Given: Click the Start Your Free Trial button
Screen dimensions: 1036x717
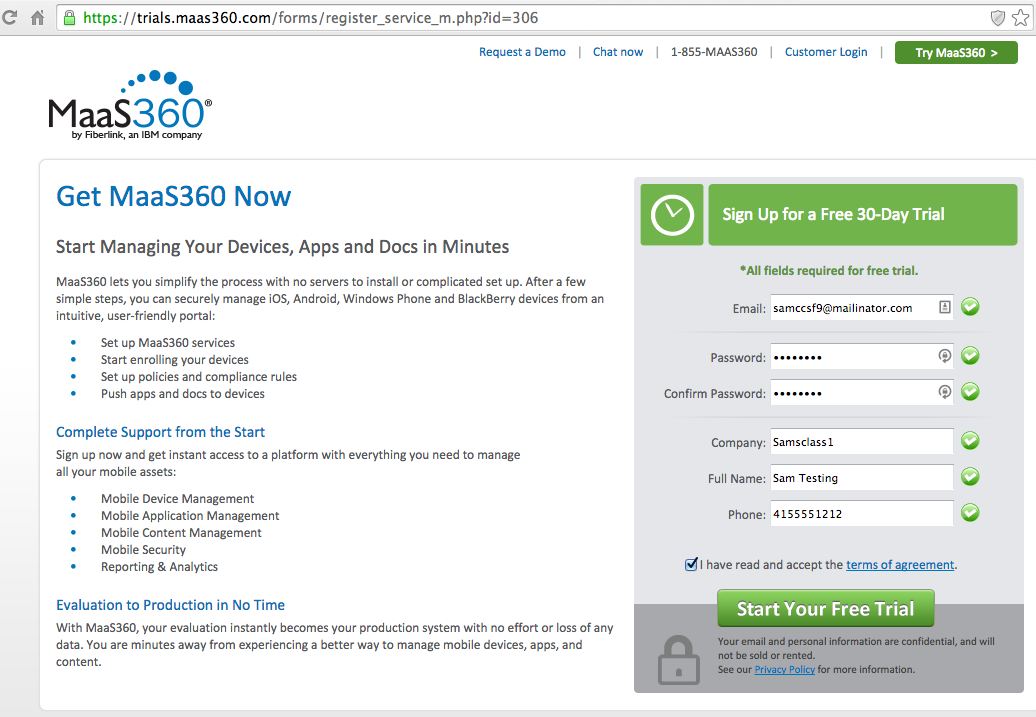Looking at the screenshot, I should click(826, 608).
